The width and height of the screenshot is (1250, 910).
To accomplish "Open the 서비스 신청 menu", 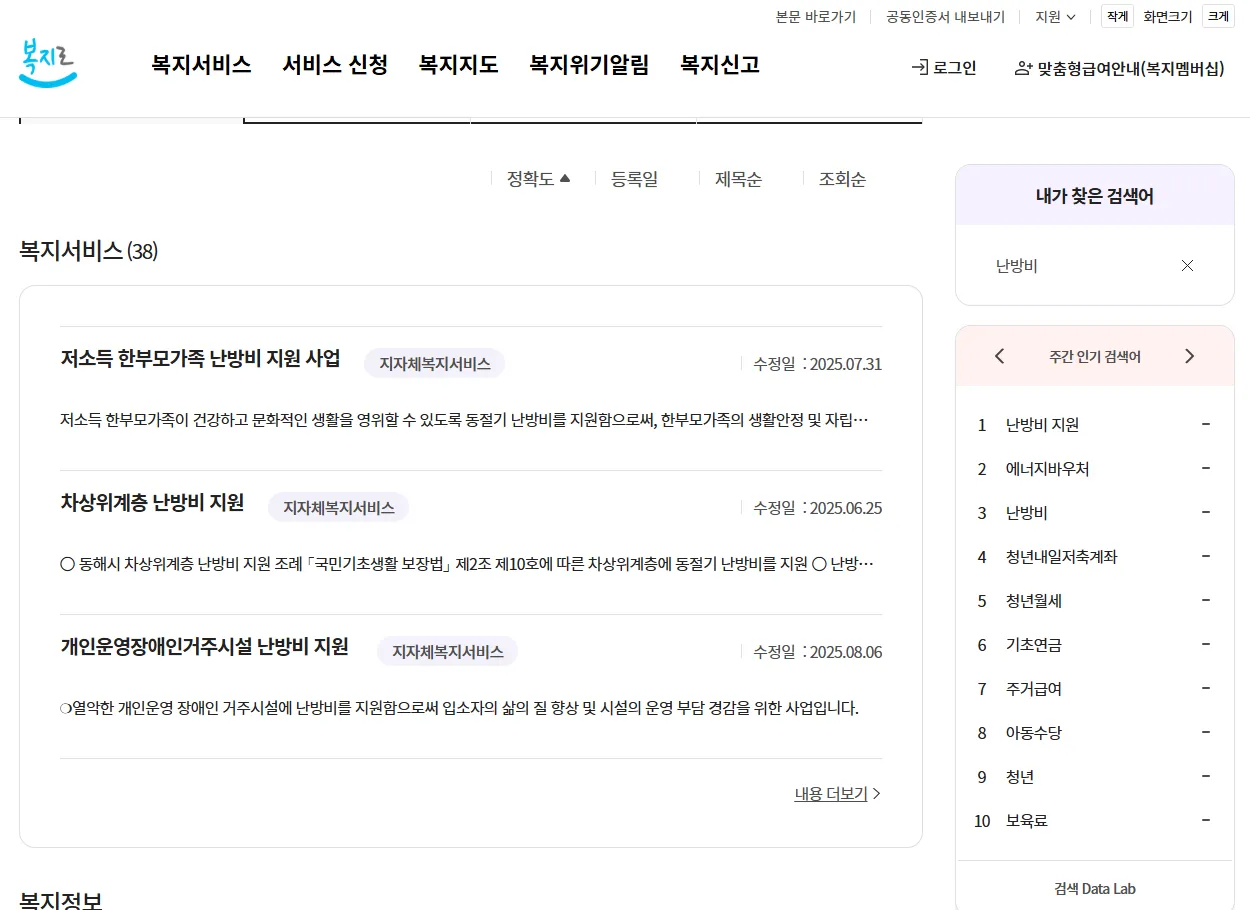I will coord(335,65).
